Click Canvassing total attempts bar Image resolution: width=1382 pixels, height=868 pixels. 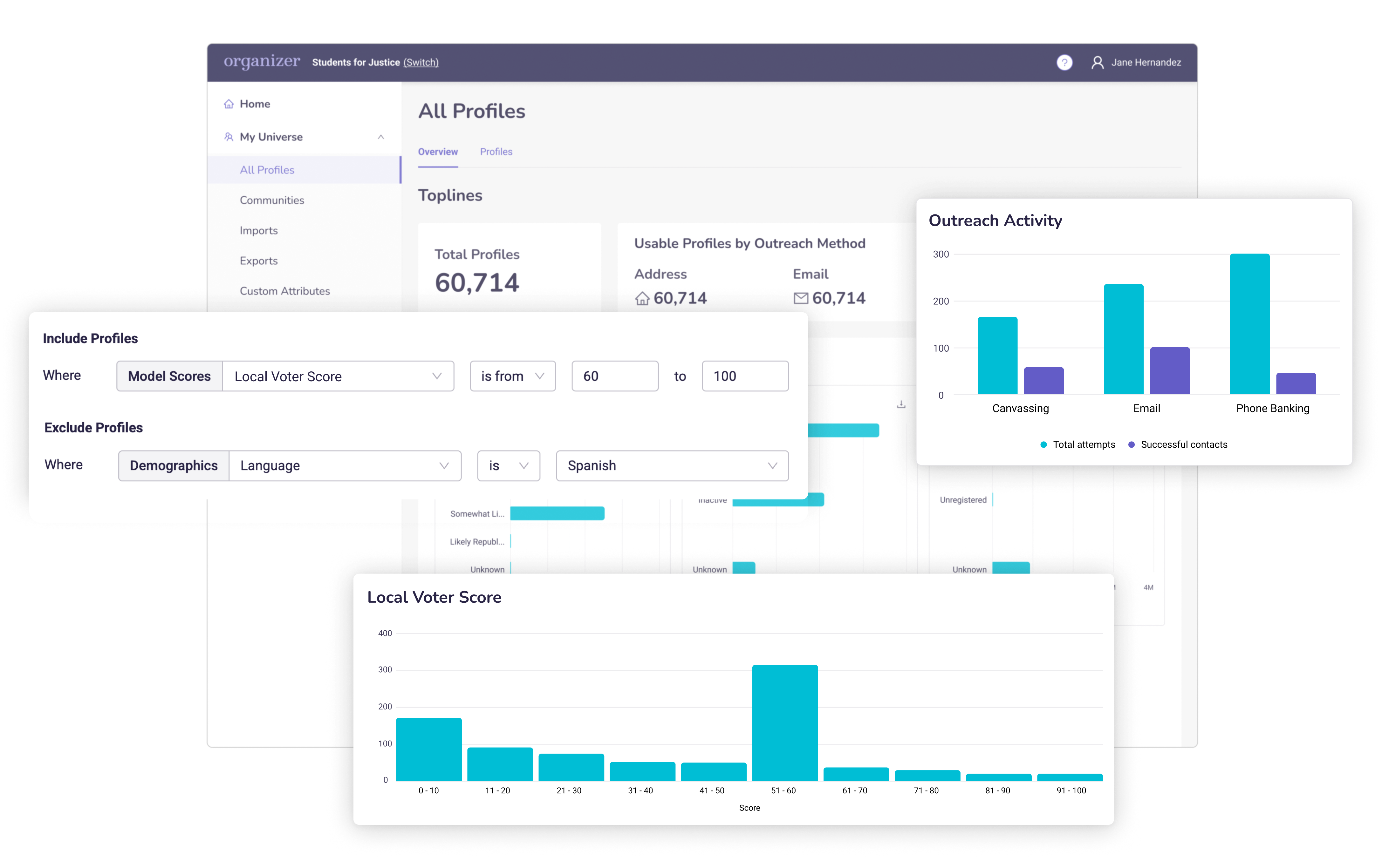coord(997,356)
